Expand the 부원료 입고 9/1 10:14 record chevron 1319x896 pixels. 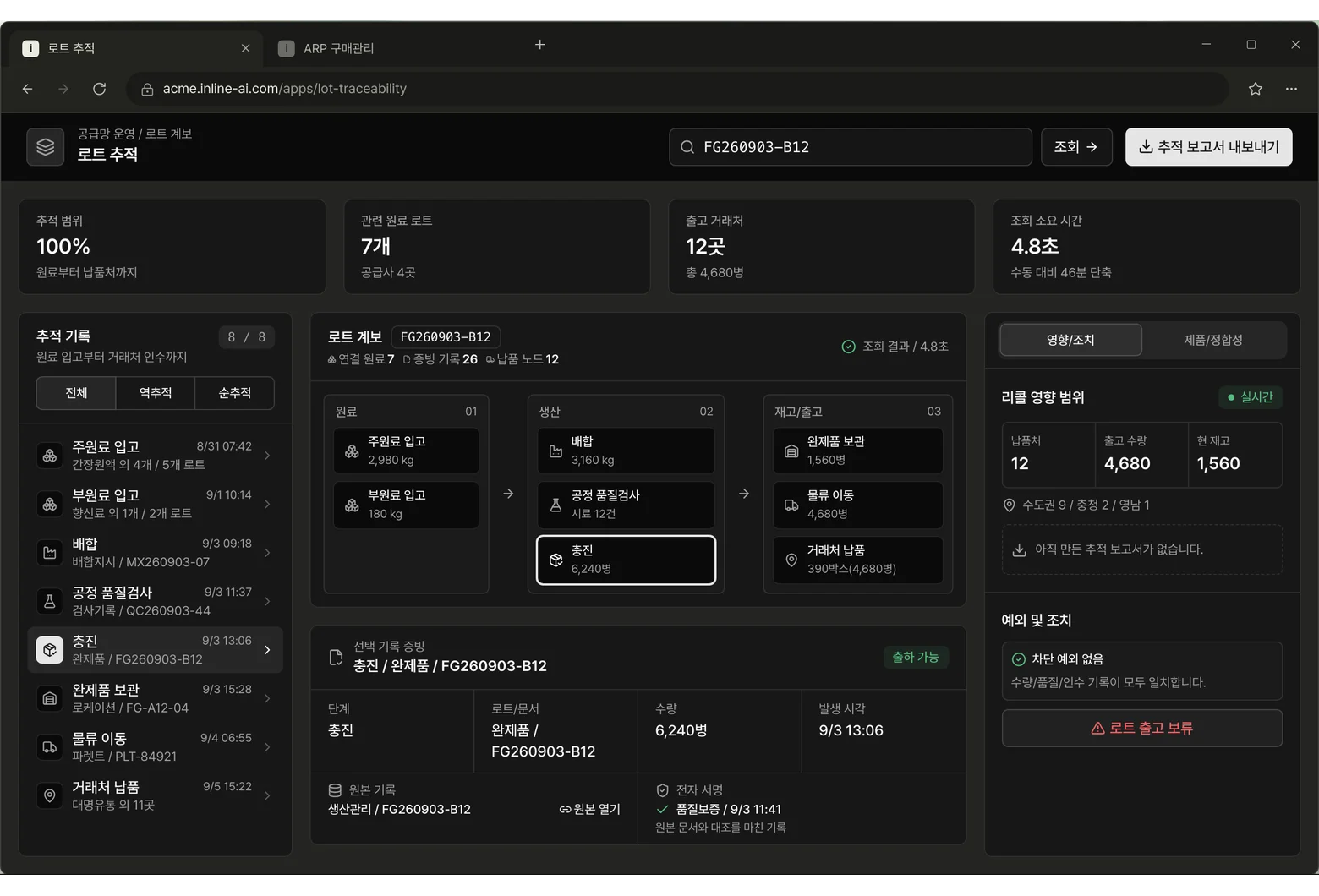[267, 504]
